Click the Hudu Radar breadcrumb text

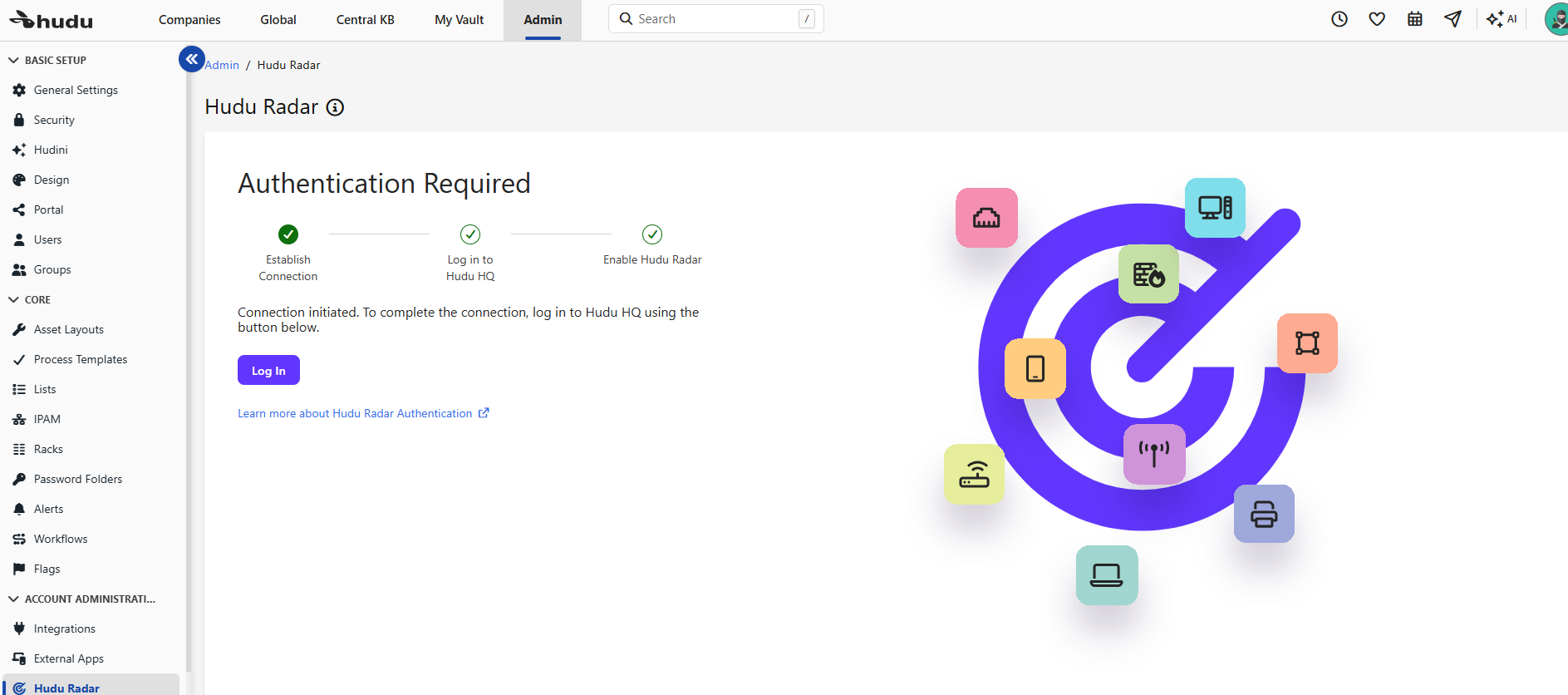pyautogui.click(x=288, y=65)
